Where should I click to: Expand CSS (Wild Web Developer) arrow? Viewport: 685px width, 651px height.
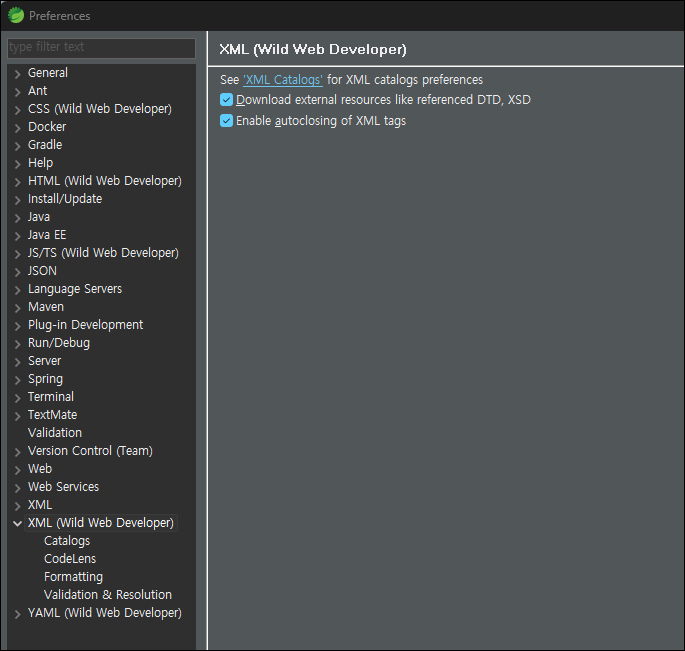(17, 110)
